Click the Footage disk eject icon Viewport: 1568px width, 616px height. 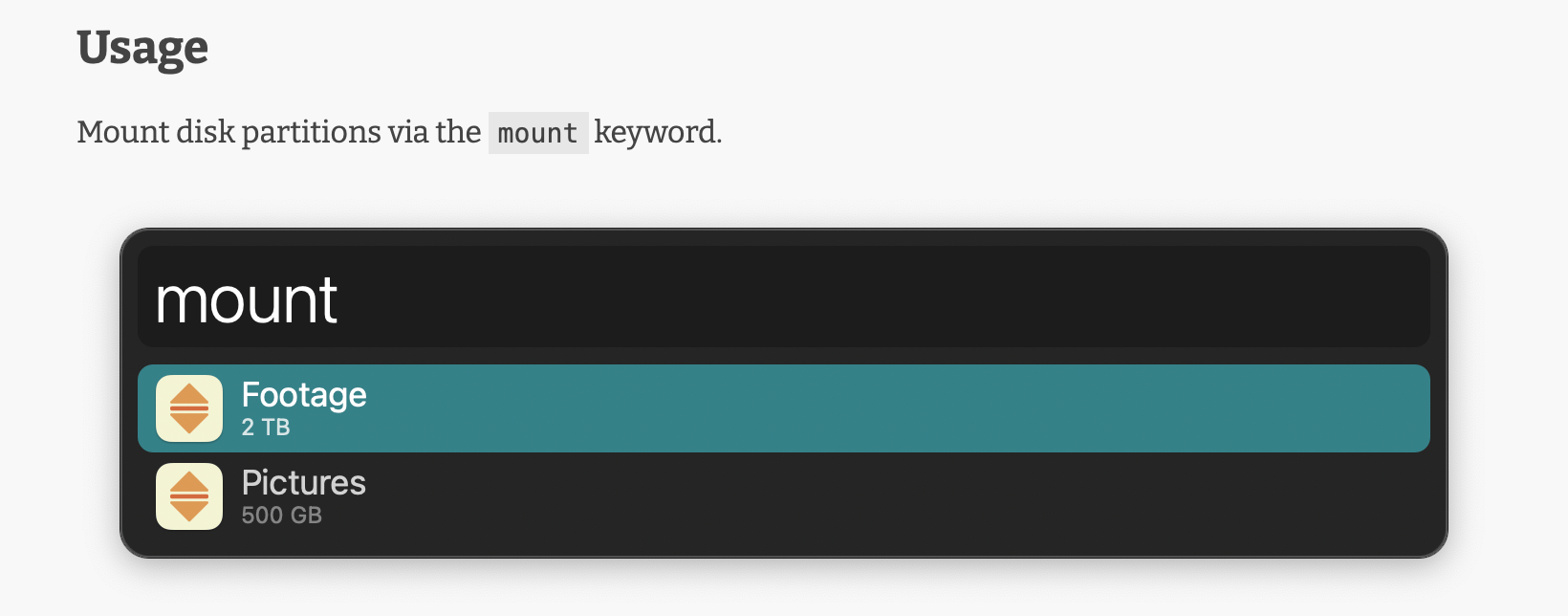[x=189, y=408]
